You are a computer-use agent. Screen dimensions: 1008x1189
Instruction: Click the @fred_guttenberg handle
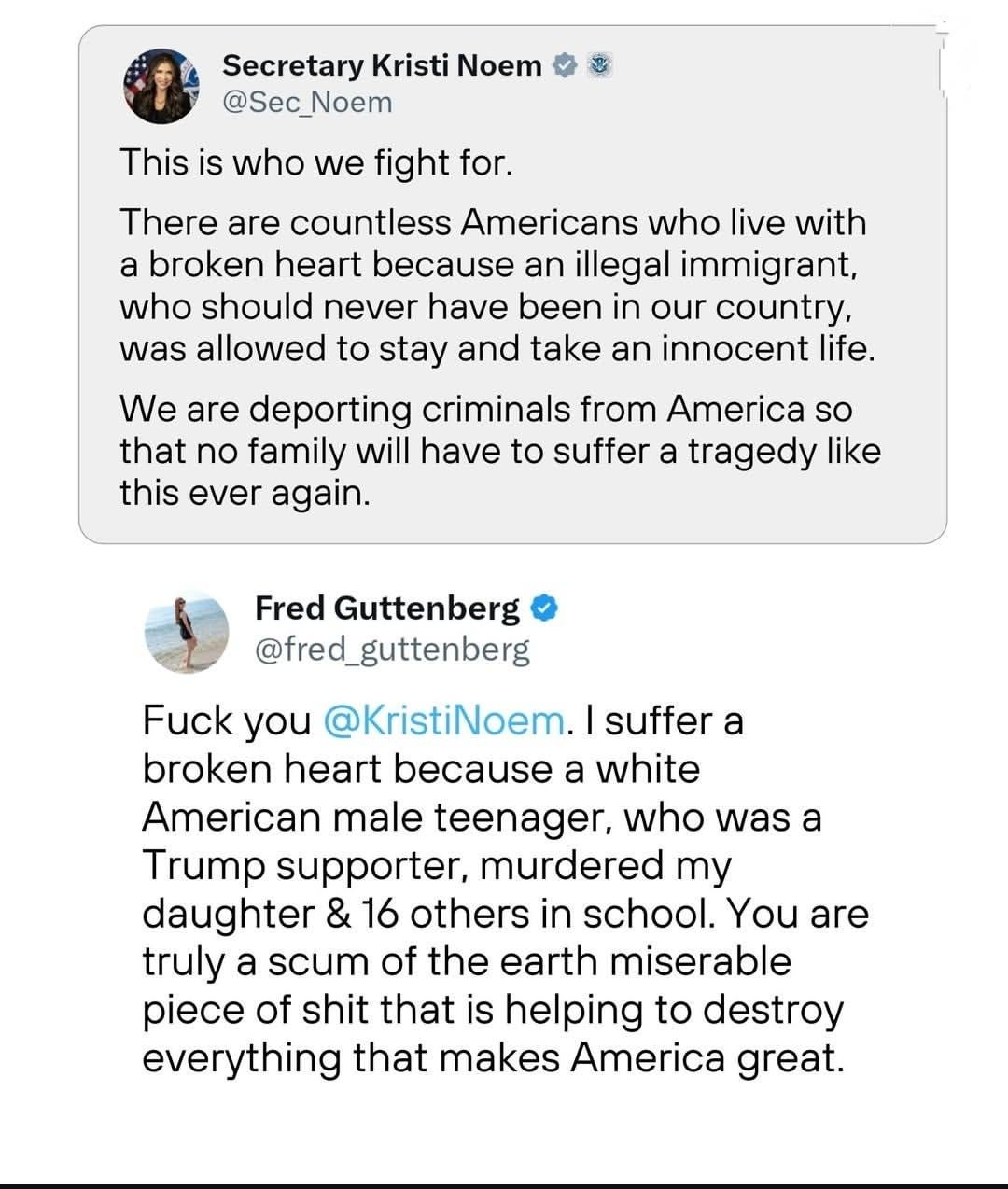pos(392,649)
